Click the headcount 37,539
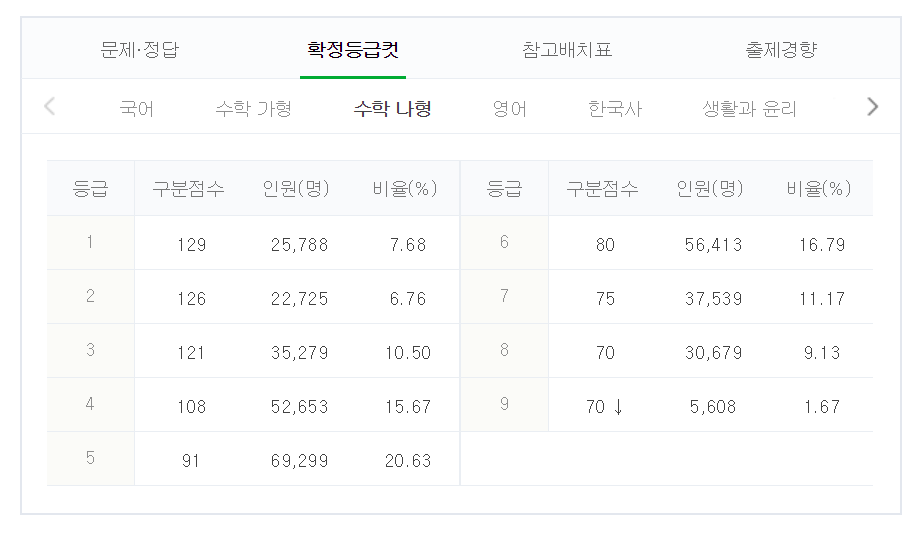Viewport: 915px width, 537px height. [713, 299]
